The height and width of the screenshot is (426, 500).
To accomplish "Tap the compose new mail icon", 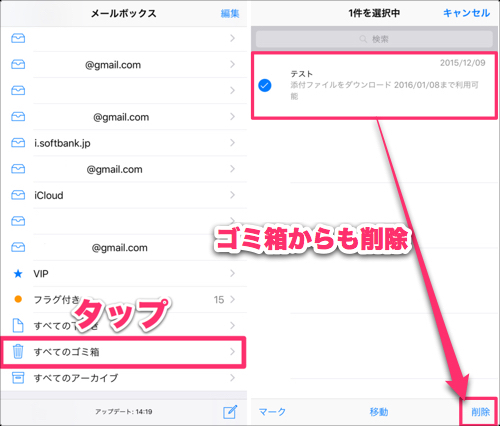I will point(230,412).
